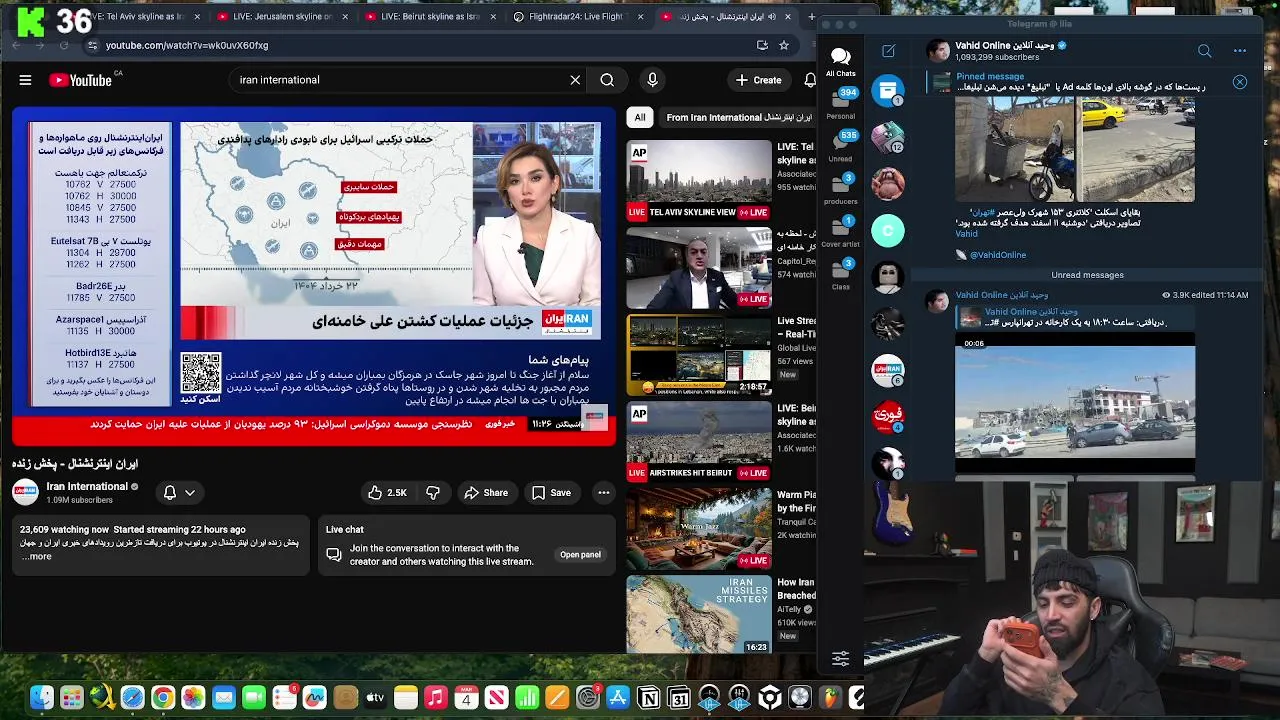Open Finder from the Dock
The width and height of the screenshot is (1280, 720).
pyautogui.click(x=41, y=698)
